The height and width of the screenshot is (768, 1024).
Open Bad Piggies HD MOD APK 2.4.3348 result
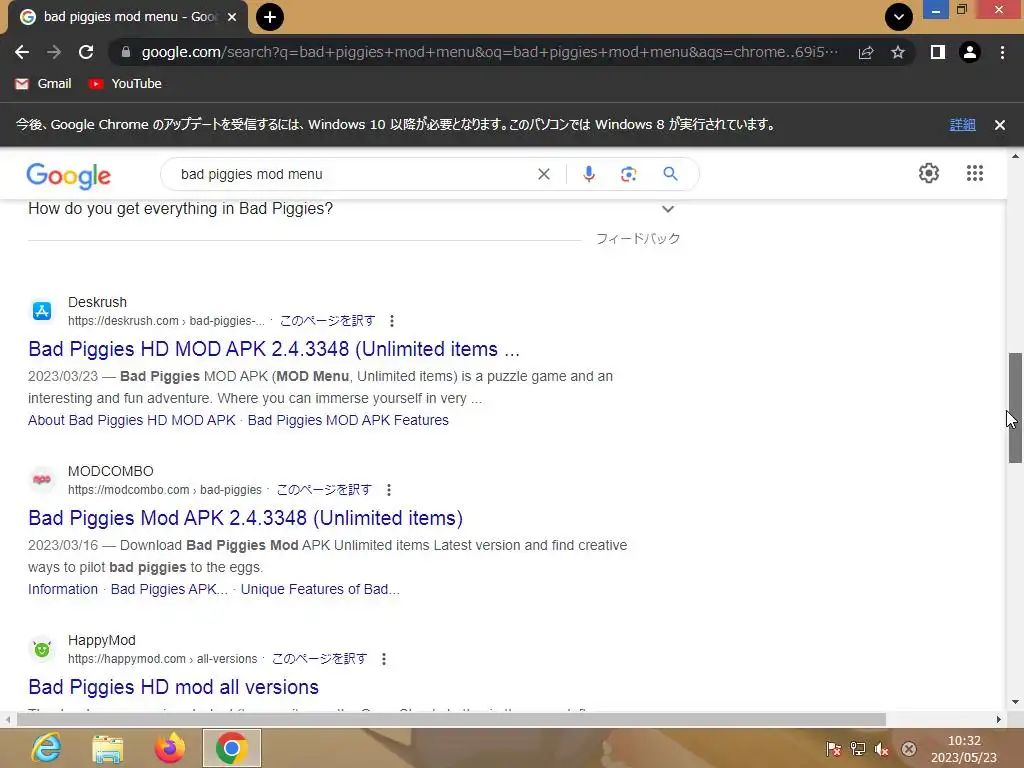tap(274, 349)
